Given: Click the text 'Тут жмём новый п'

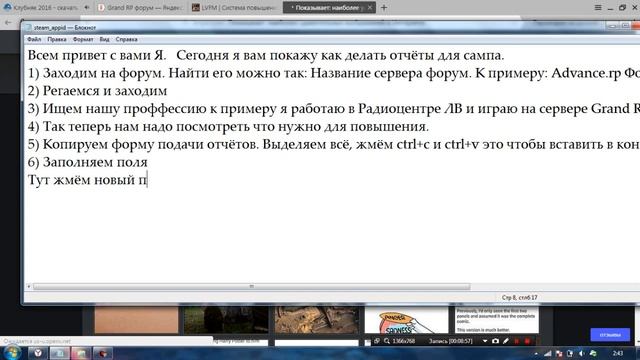Looking at the screenshot, I should click(87, 180).
